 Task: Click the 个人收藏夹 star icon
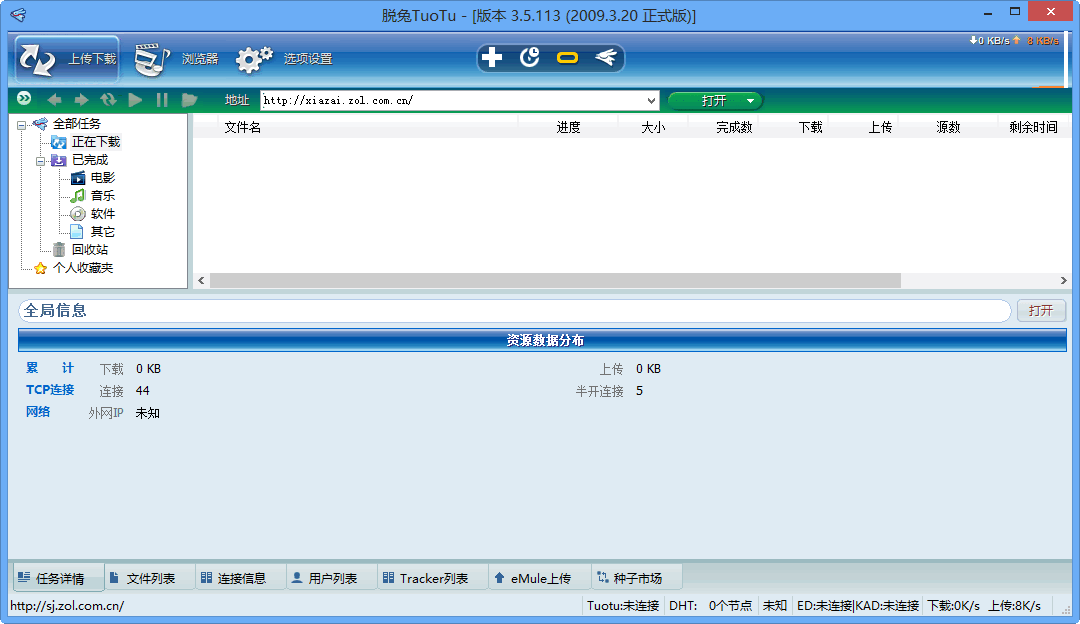point(41,268)
